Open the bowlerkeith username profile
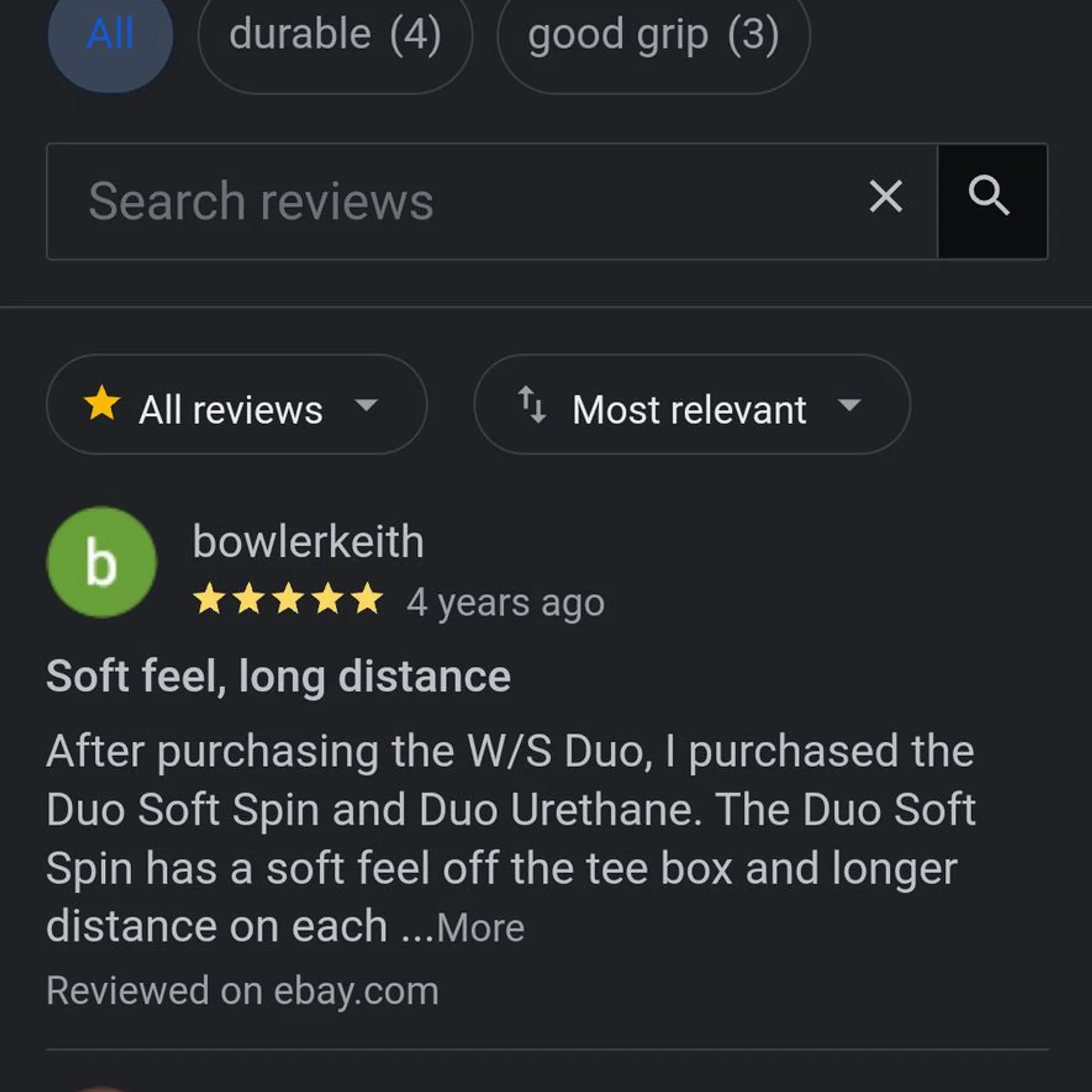 tap(308, 542)
